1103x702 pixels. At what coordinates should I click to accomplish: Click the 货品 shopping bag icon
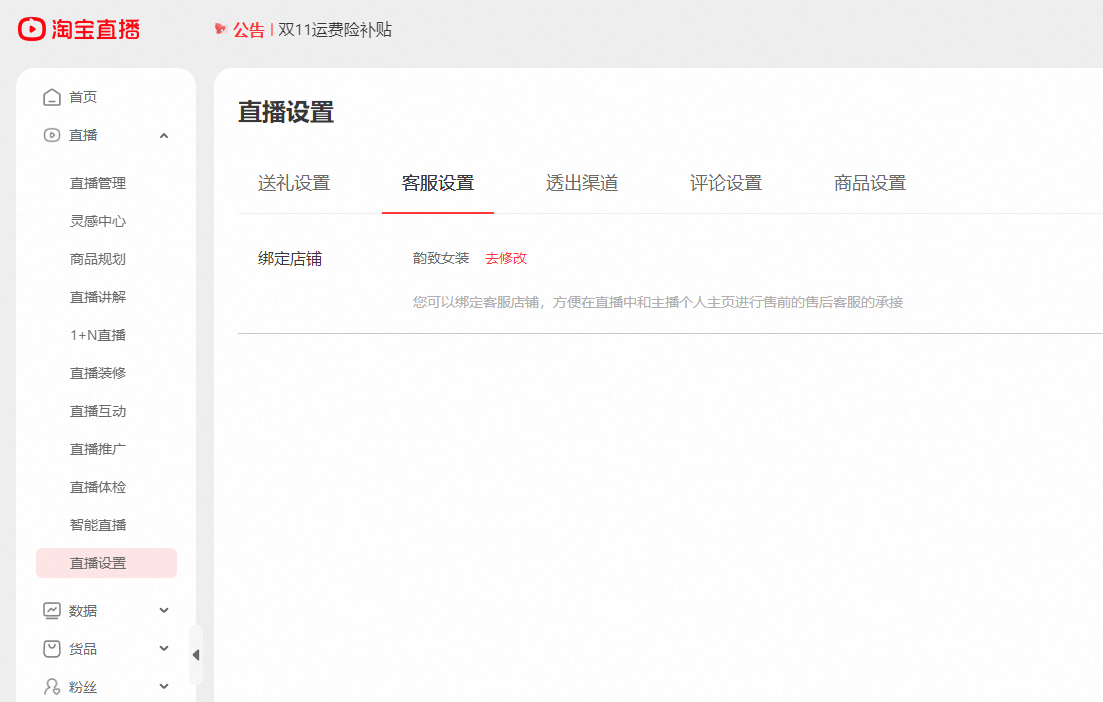52,649
